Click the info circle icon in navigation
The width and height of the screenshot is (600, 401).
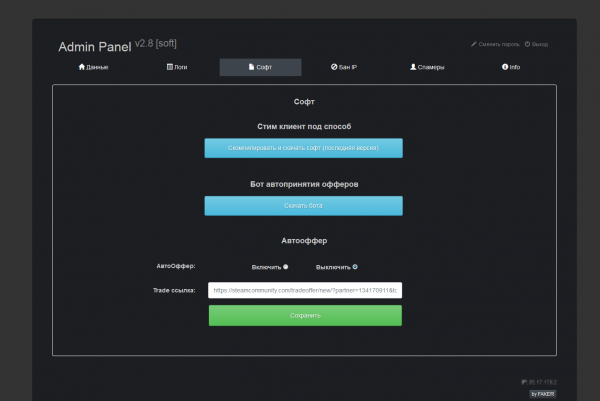click(x=505, y=67)
